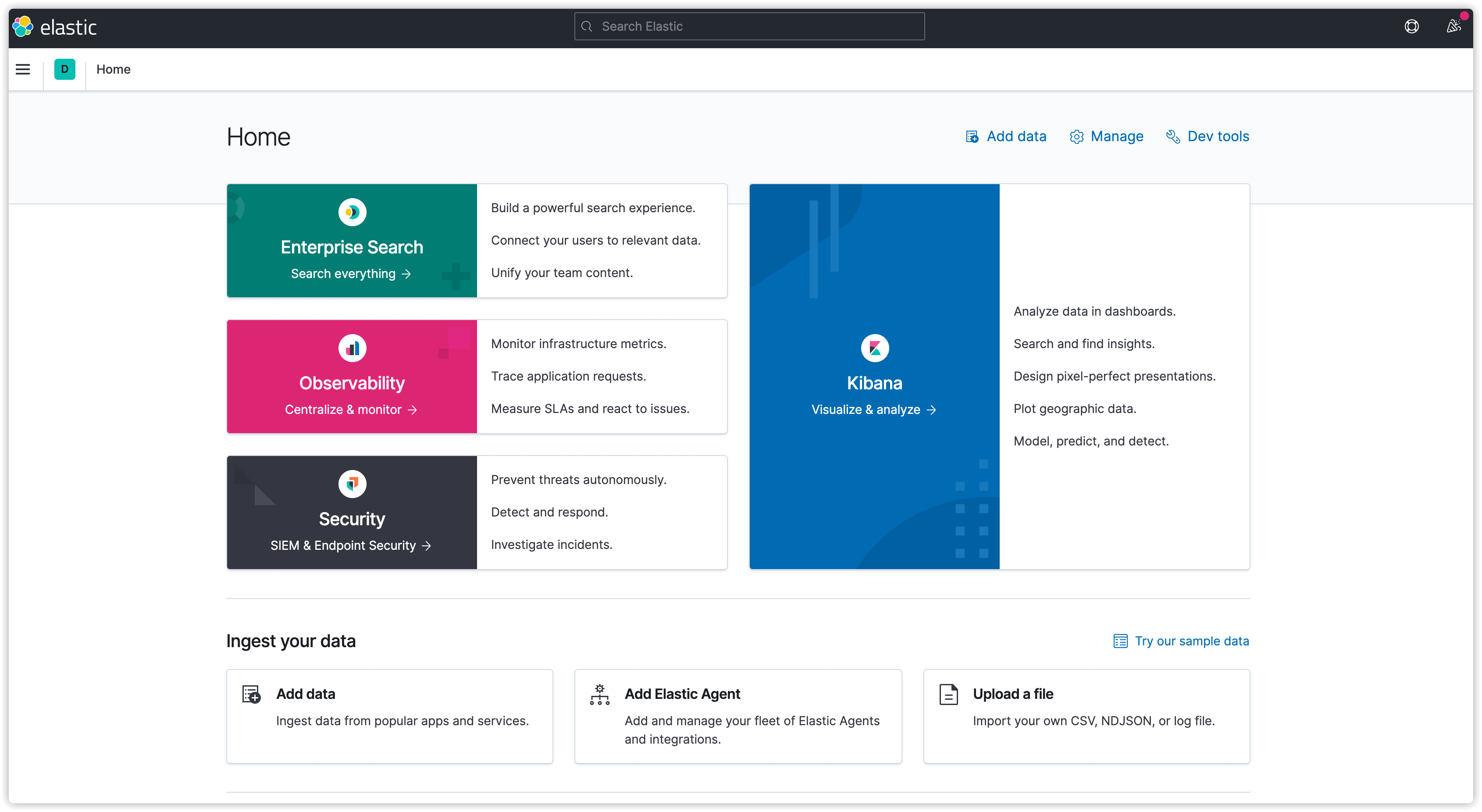The height and width of the screenshot is (812, 1482).
Task: Select the Home breadcrumb
Action: [x=113, y=69]
